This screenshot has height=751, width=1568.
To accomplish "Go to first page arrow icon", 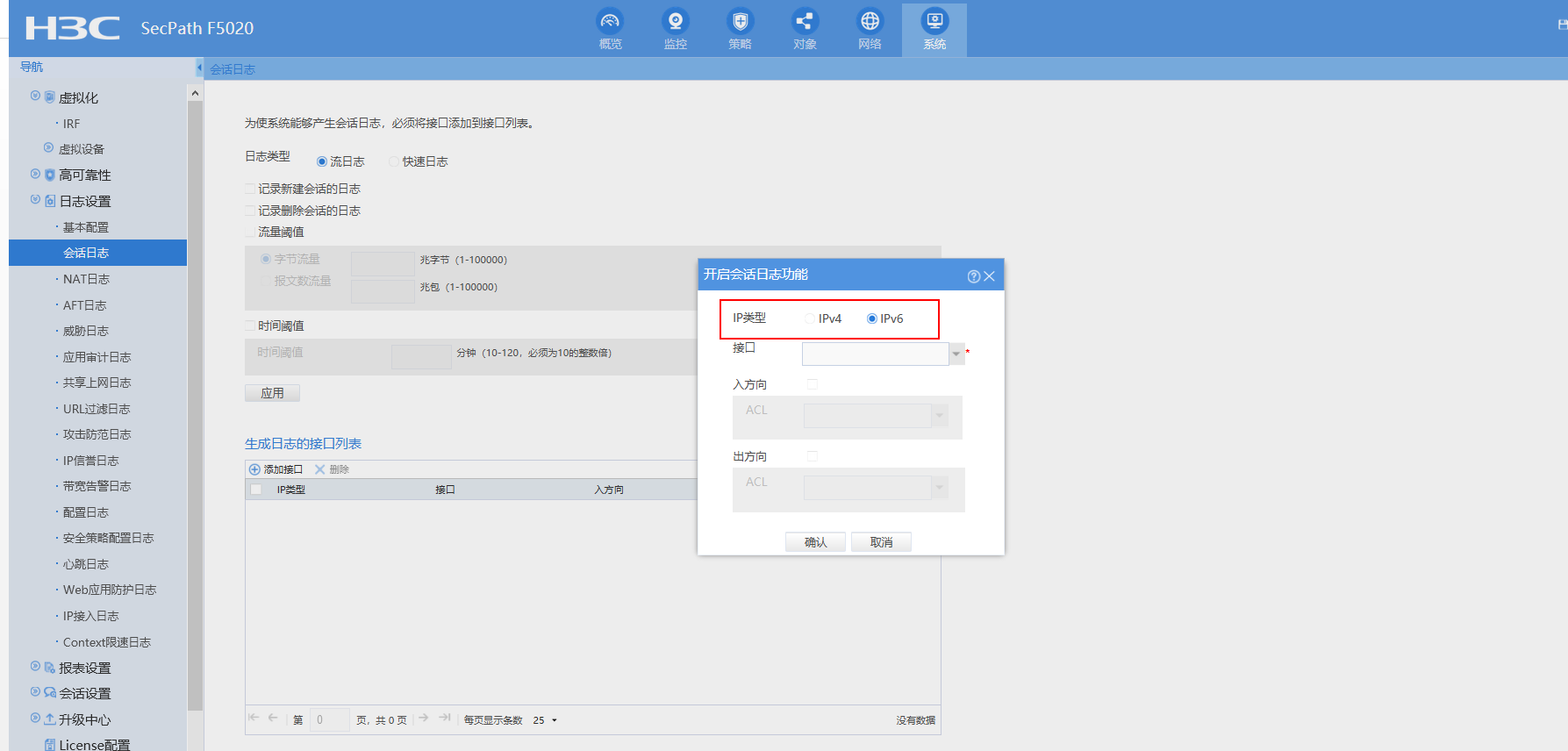I will (x=254, y=718).
